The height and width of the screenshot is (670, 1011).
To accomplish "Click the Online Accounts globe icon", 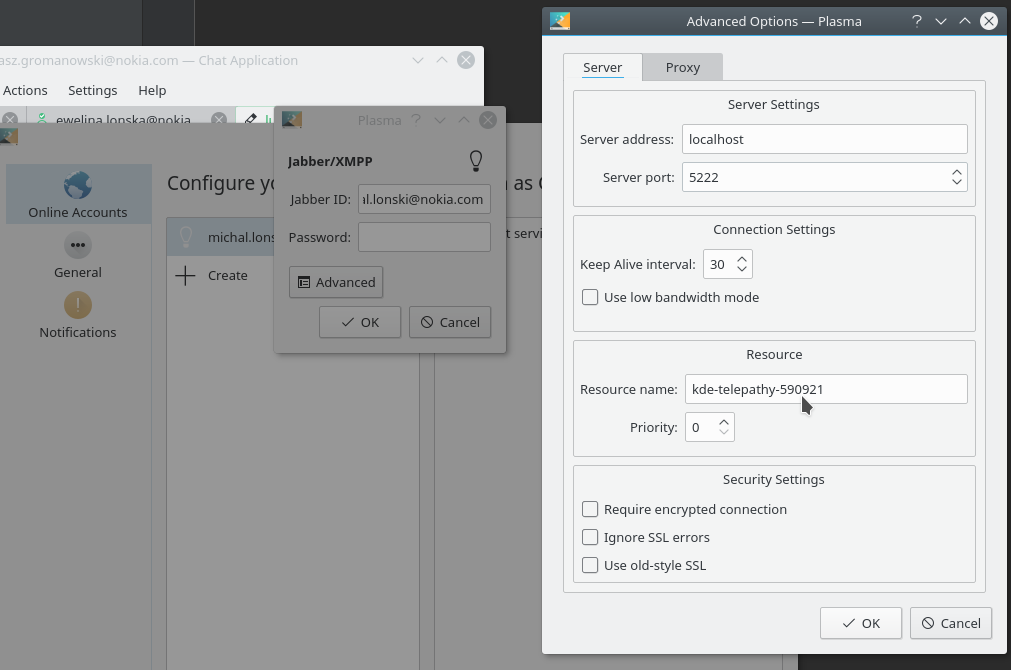I will click(x=78, y=186).
